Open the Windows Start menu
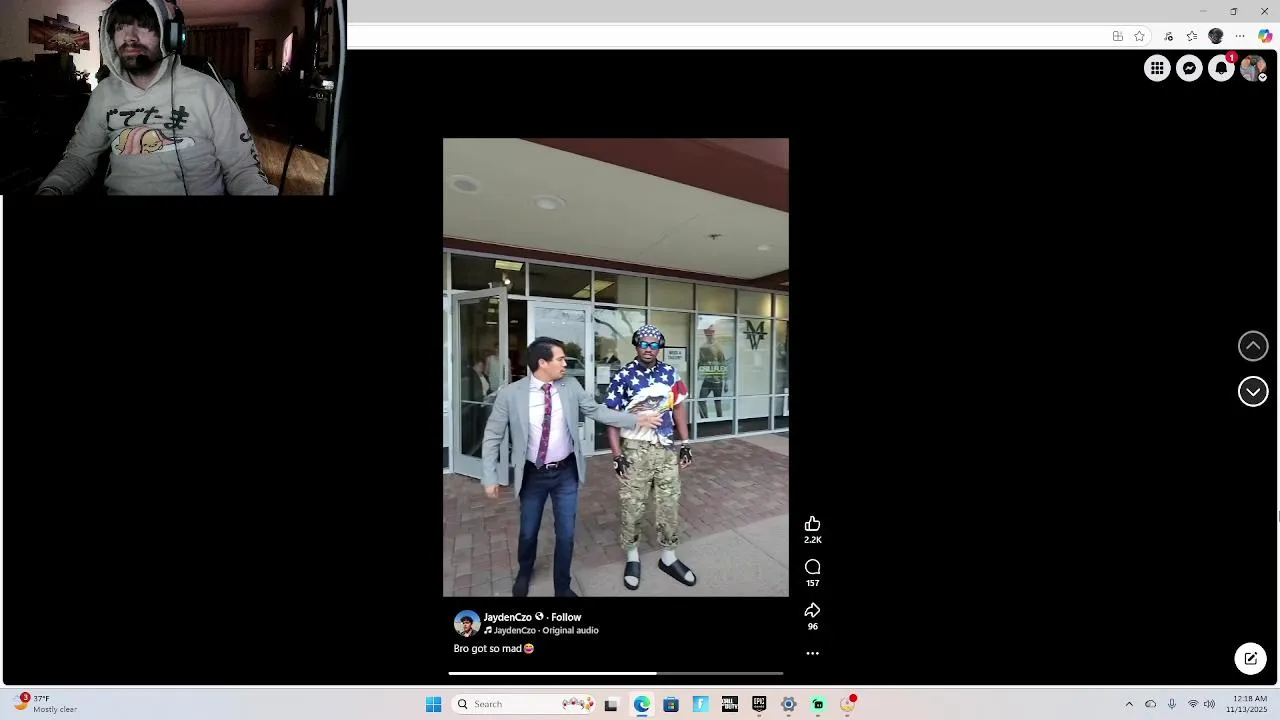This screenshot has width=1280, height=720. coord(433,704)
